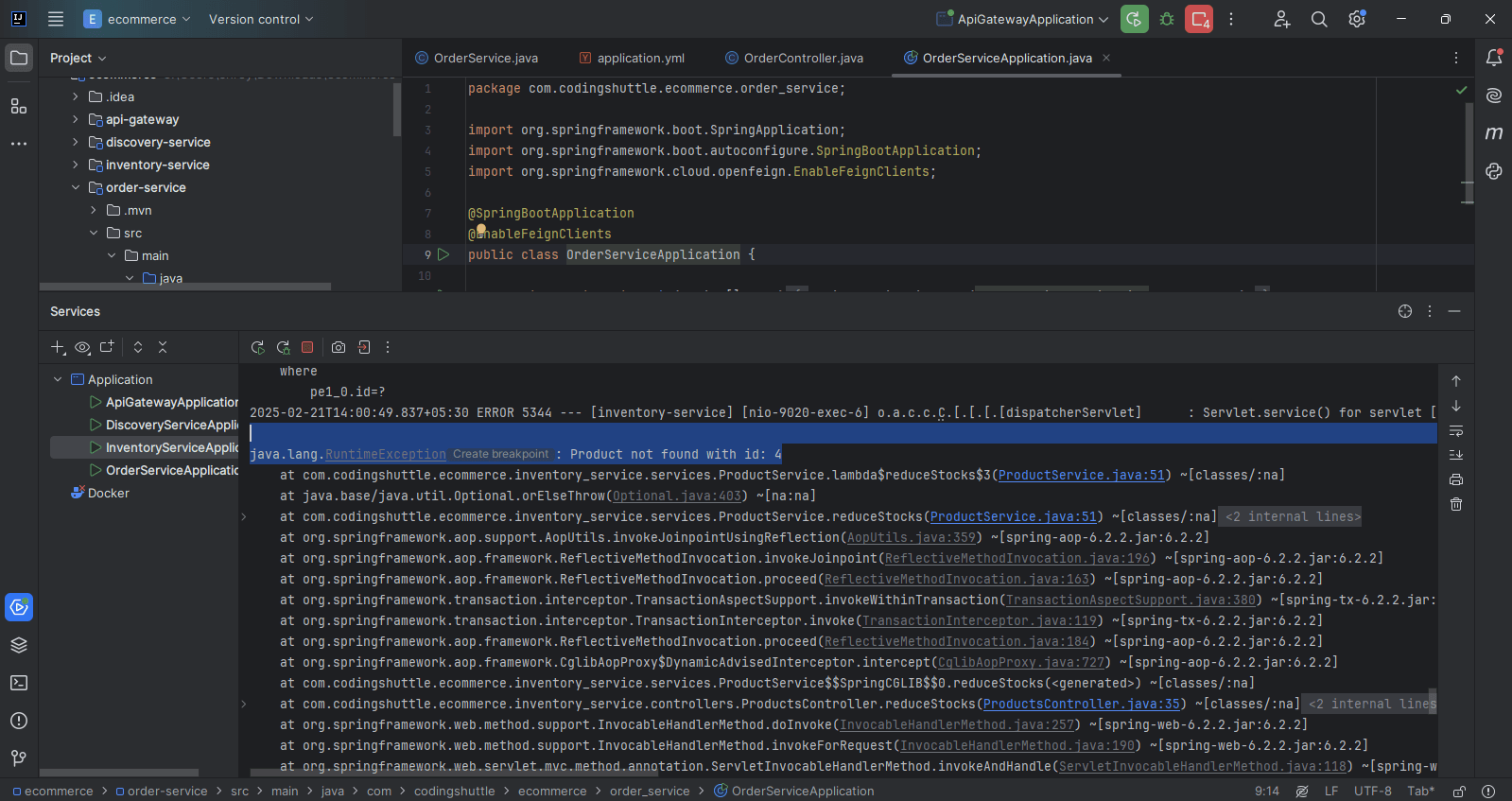The image size is (1512, 801).
Task: Open editor tabs options menu
Action: click(1456, 58)
